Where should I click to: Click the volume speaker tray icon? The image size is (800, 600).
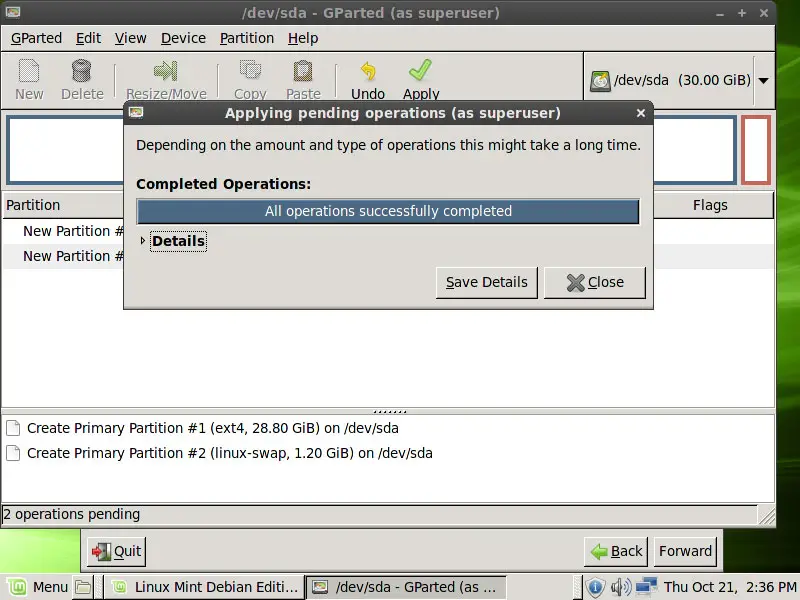click(x=620, y=587)
